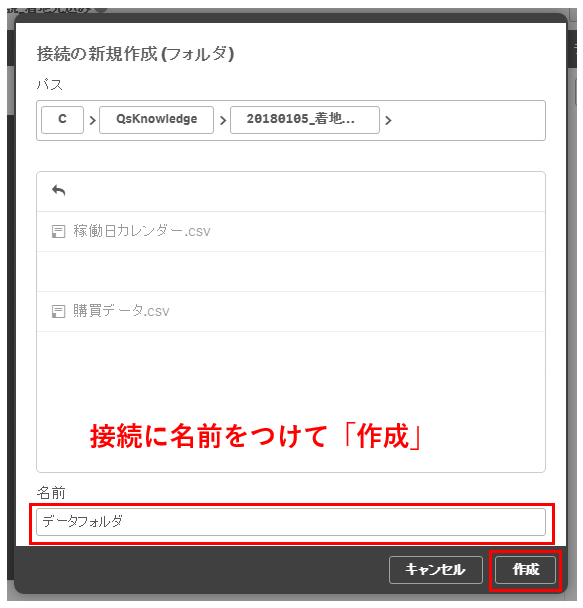Click 作成 to create the connection
583x608 pixels.
[x=525, y=570]
